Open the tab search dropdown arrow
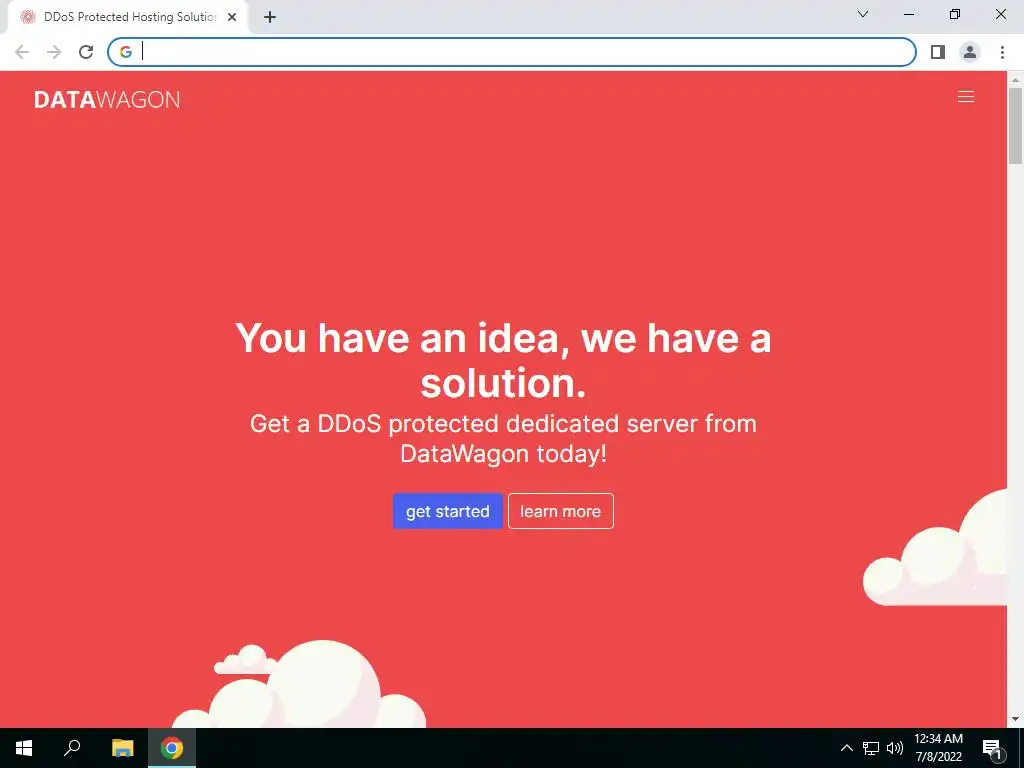1024x768 pixels. [863, 14]
